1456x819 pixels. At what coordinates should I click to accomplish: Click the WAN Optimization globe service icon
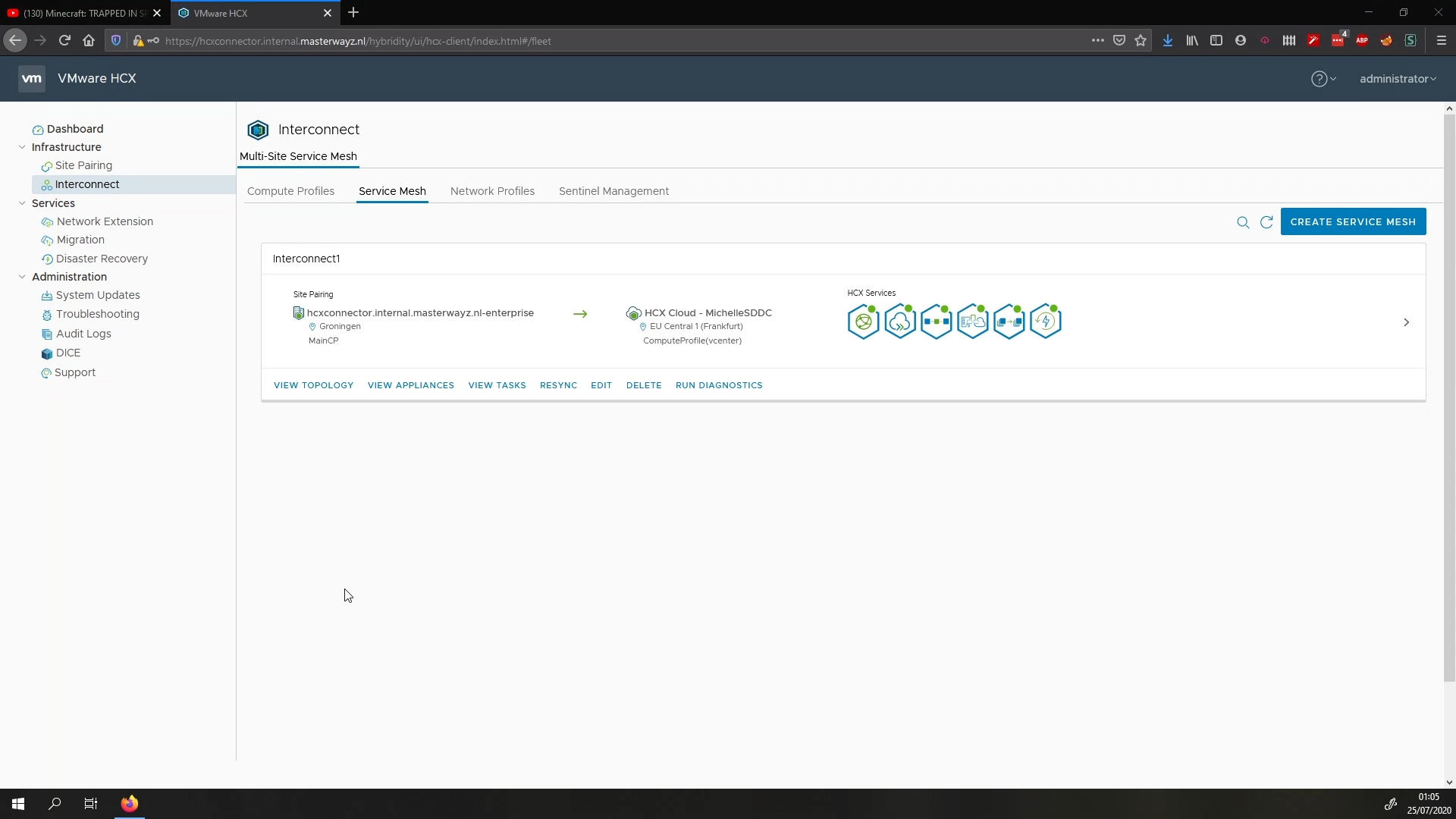[x=863, y=322]
